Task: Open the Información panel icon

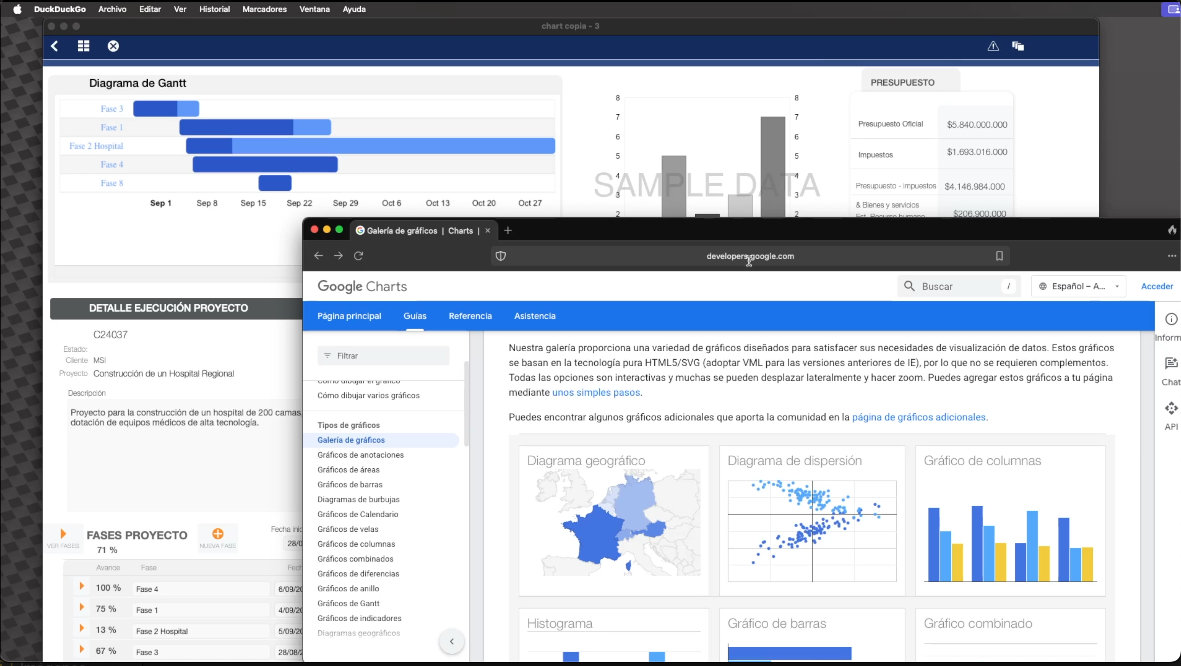Action: [1171, 319]
